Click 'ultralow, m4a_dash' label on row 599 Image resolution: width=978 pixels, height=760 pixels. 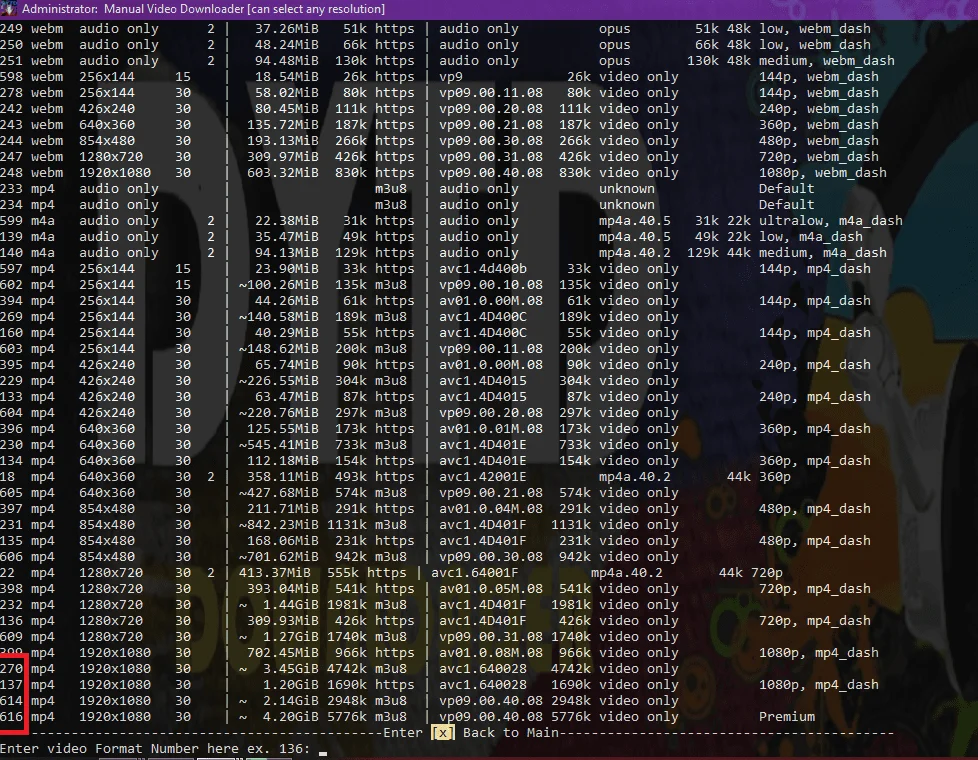(x=831, y=221)
